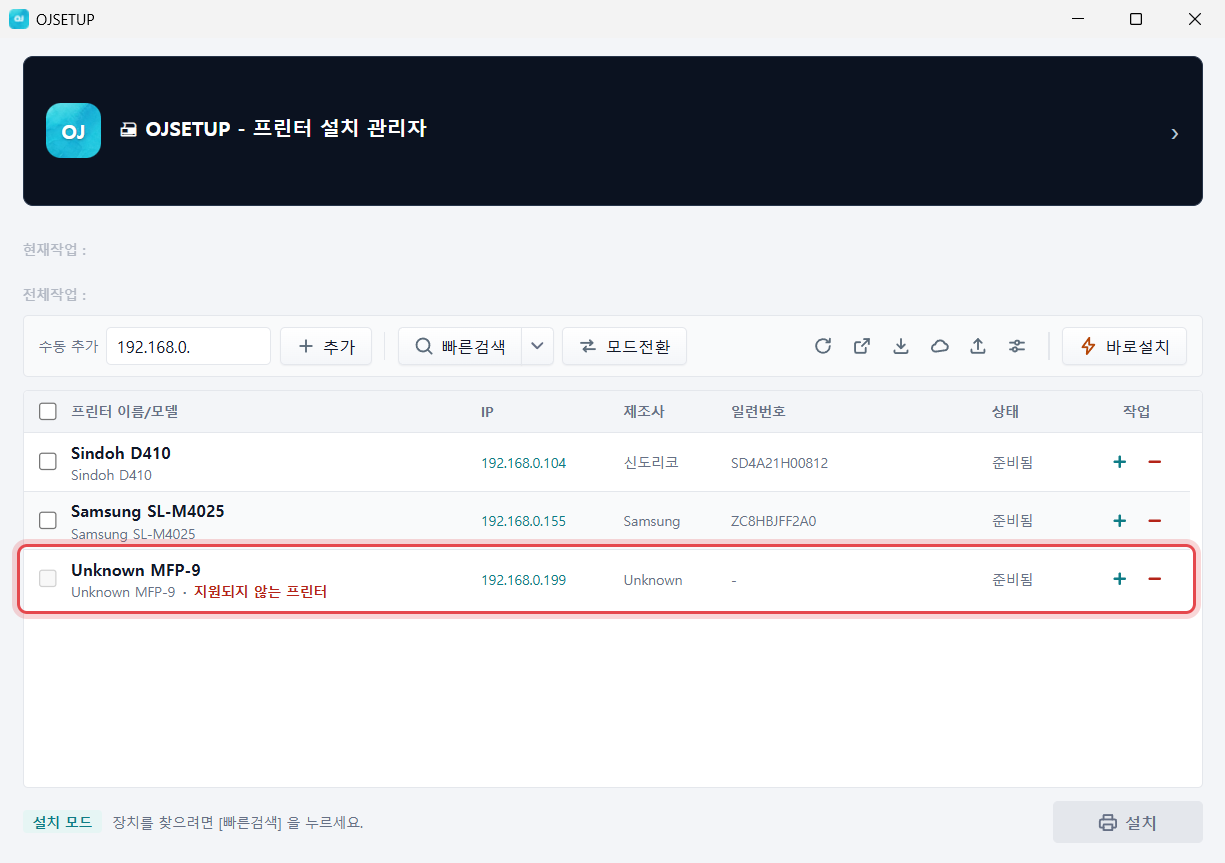Screen dimensions: 1225x863
Task: Click the plus icon for Samsung SL-M4025
Action: [1120, 521]
